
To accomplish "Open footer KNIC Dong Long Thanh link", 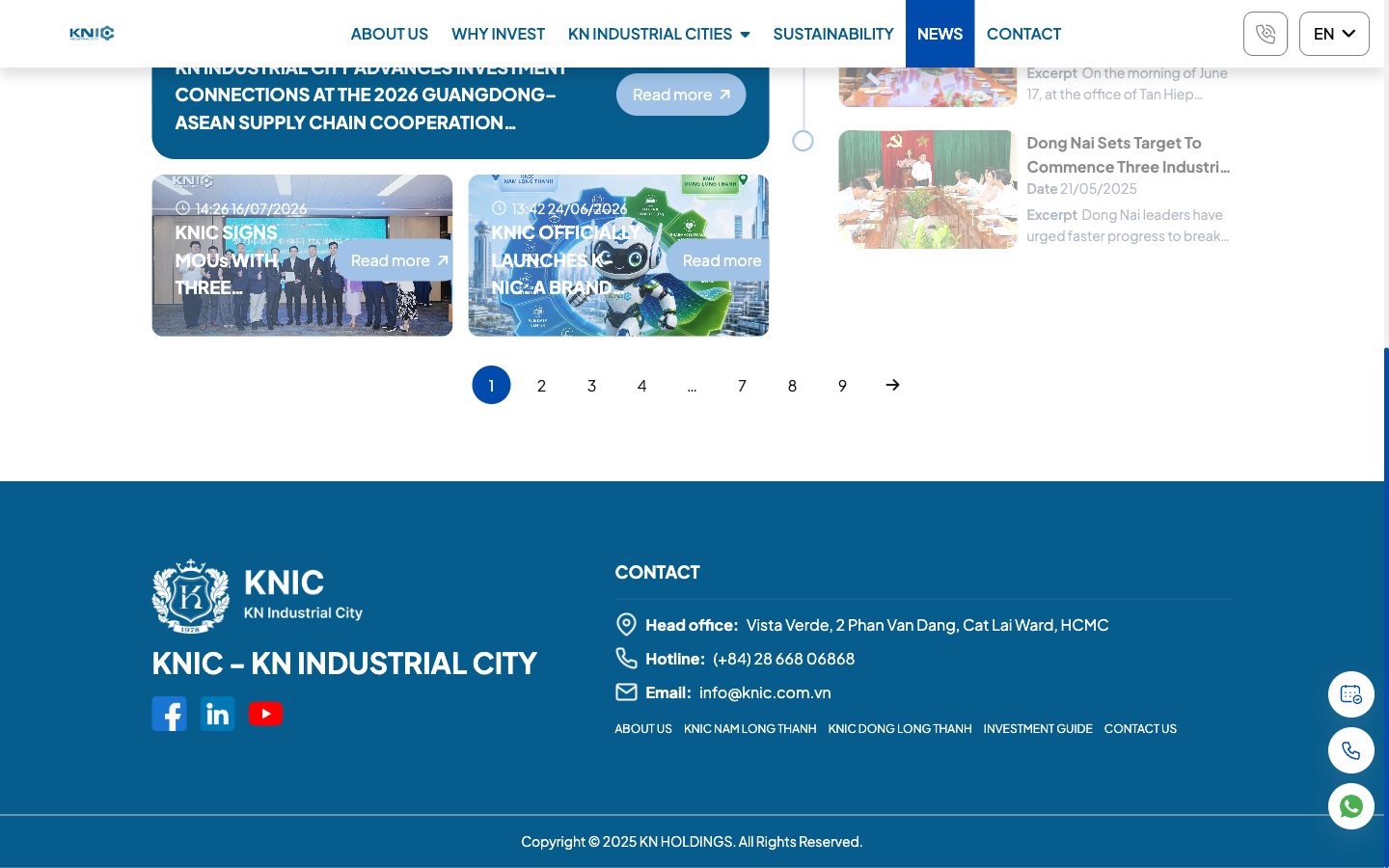I will 899,729.
